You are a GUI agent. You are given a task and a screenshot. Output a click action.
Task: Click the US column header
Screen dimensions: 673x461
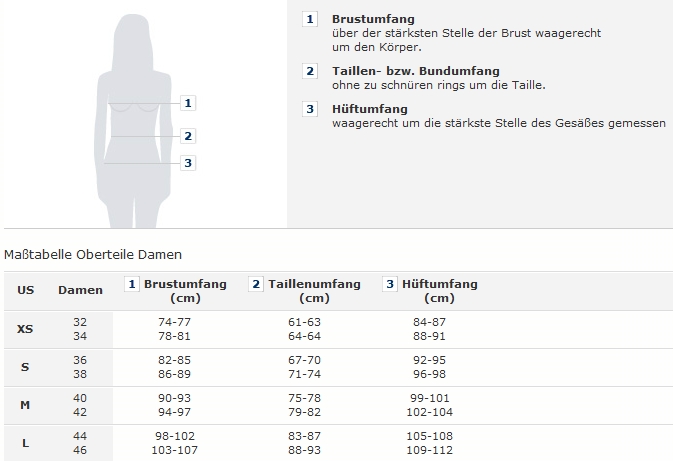point(26,290)
